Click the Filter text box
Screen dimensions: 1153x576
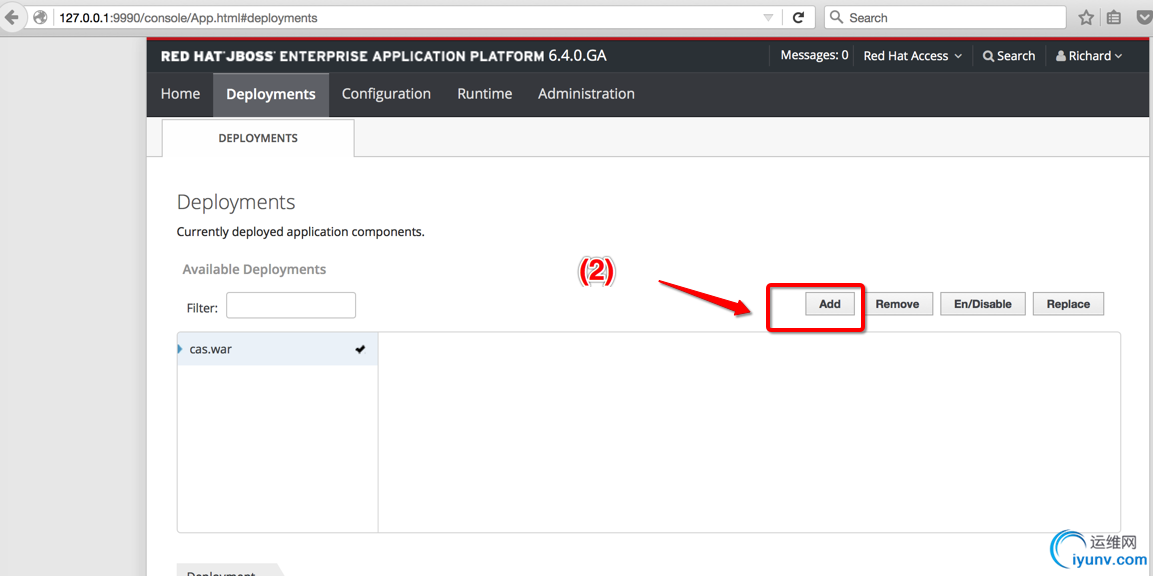pyautogui.click(x=291, y=305)
